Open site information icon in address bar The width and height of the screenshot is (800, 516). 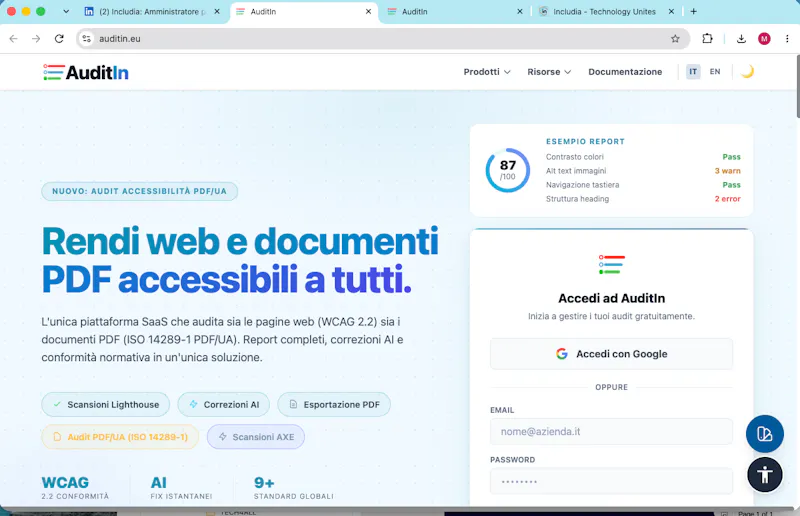87,39
